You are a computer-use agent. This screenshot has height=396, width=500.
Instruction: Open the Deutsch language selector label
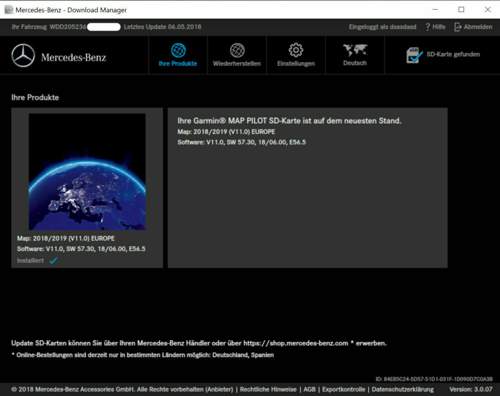click(355, 63)
